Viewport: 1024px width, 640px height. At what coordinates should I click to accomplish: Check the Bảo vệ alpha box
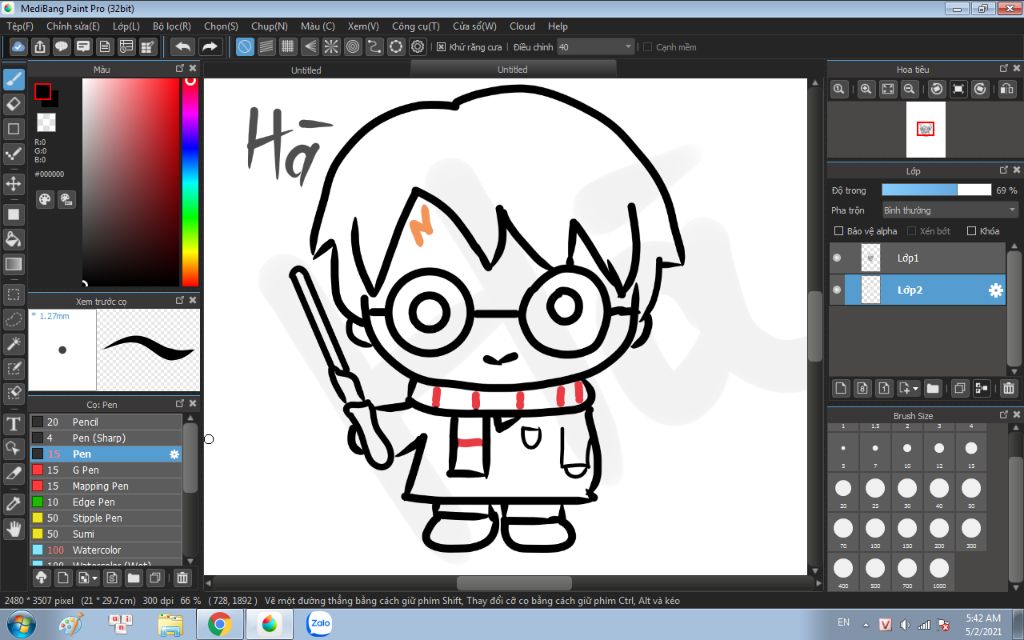(x=839, y=231)
